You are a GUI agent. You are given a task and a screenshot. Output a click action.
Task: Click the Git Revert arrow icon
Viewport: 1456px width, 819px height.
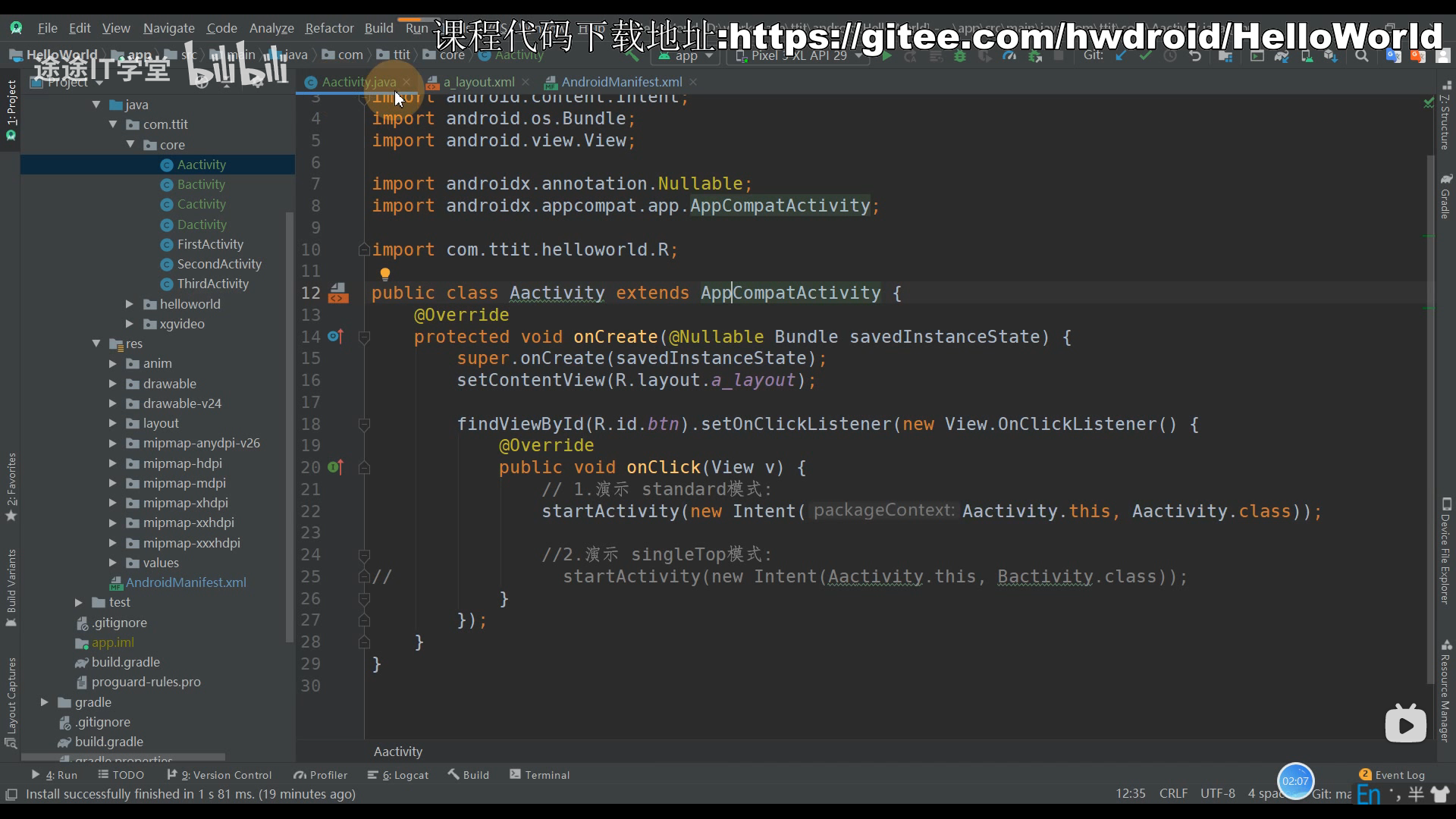(x=1195, y=56)
